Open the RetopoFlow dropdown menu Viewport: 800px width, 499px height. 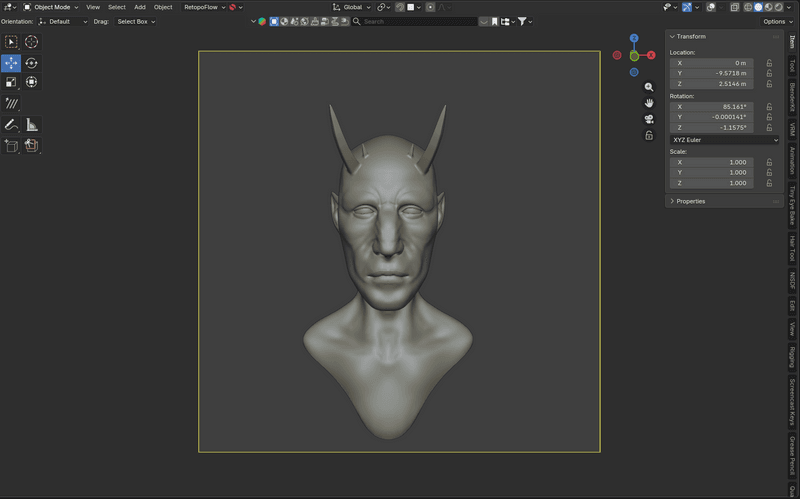[x=205, y=7]
